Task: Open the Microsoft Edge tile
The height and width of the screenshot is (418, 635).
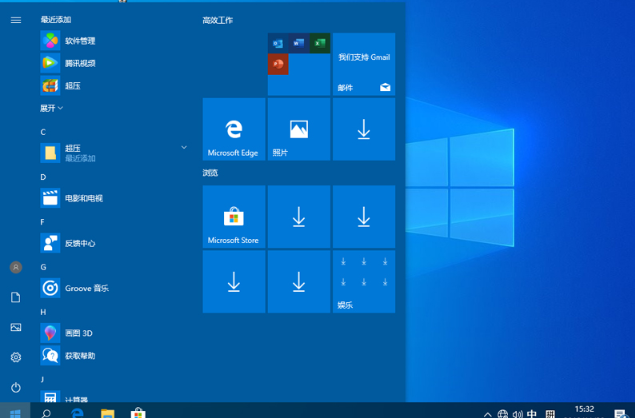Action: (234, 129)
